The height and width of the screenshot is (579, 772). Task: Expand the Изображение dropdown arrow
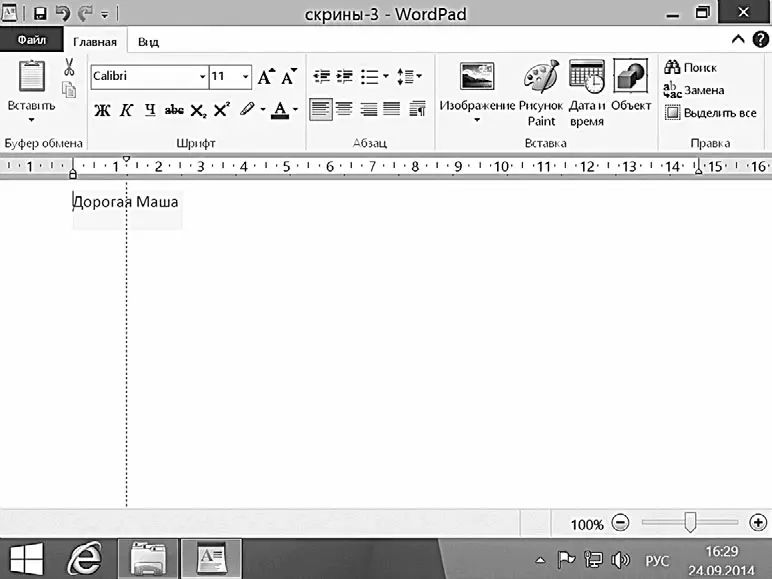(x=477, y=120)
